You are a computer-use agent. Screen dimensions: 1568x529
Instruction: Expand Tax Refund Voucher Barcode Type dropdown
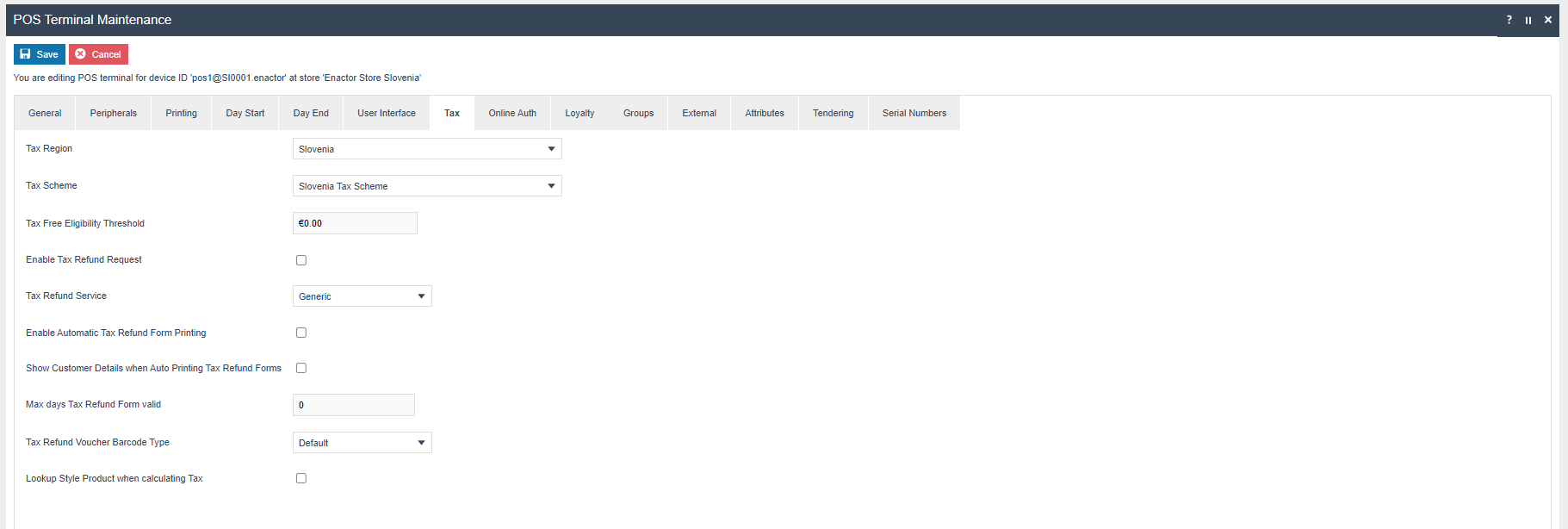tap(362, 443)
